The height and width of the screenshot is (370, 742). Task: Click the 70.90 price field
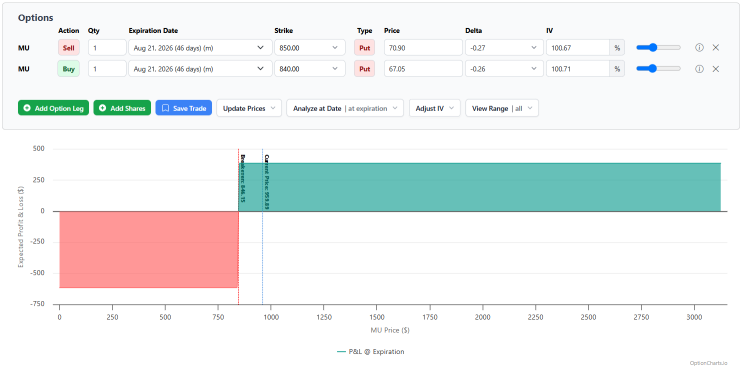[x=423, y=47]
